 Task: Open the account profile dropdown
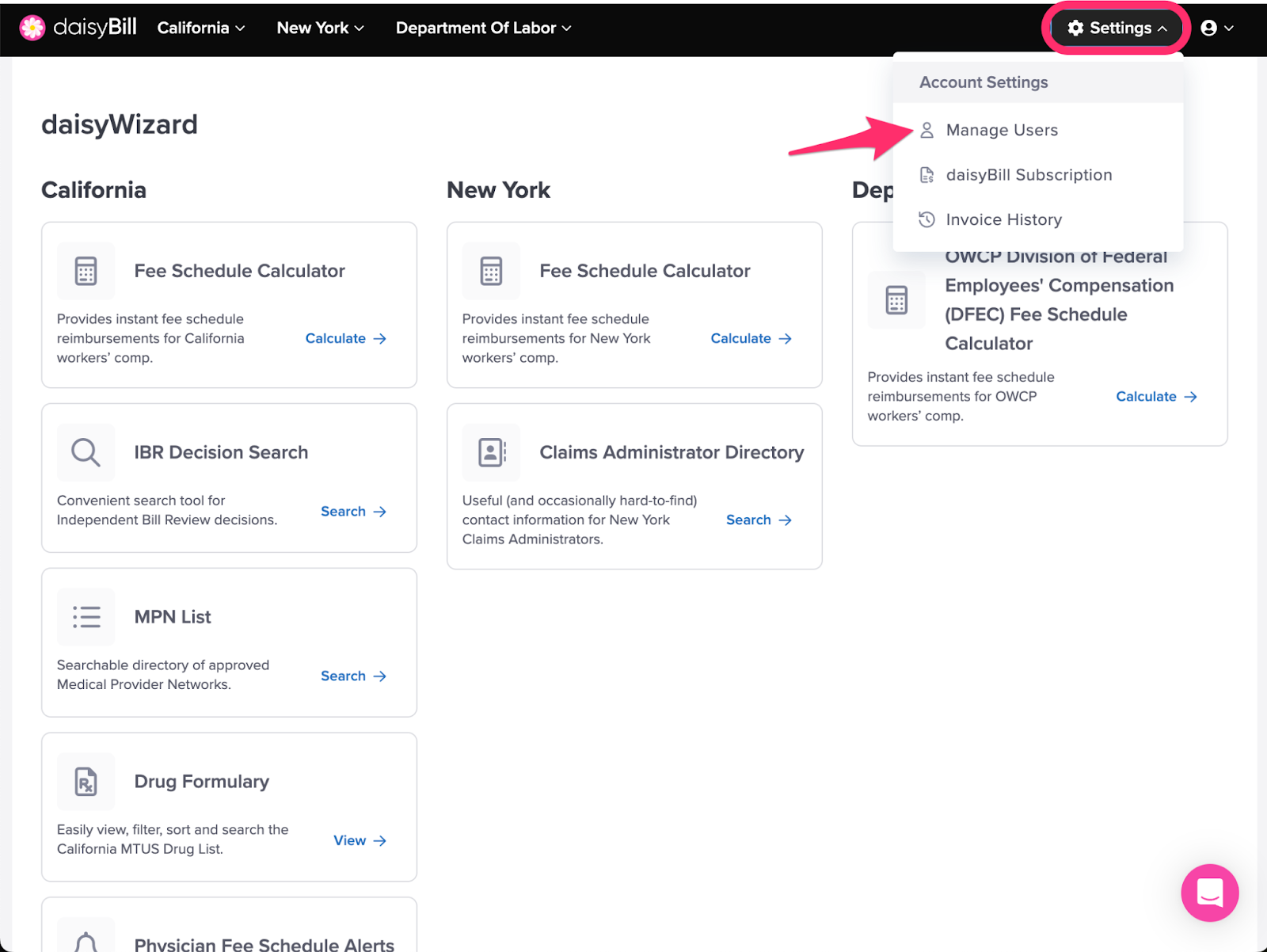coord(1216,28)
